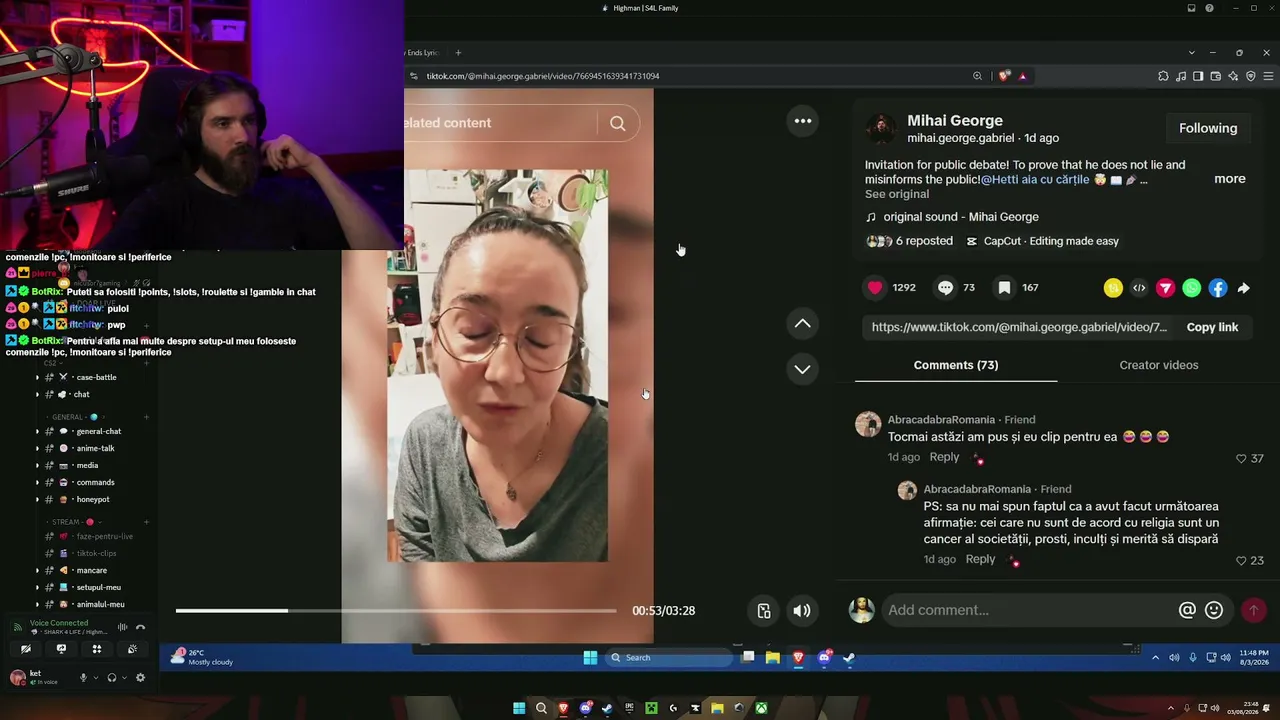Insert a mention with the @ icon
This screenshot has height=720, width=1280.
click(x=1187, y=610)
